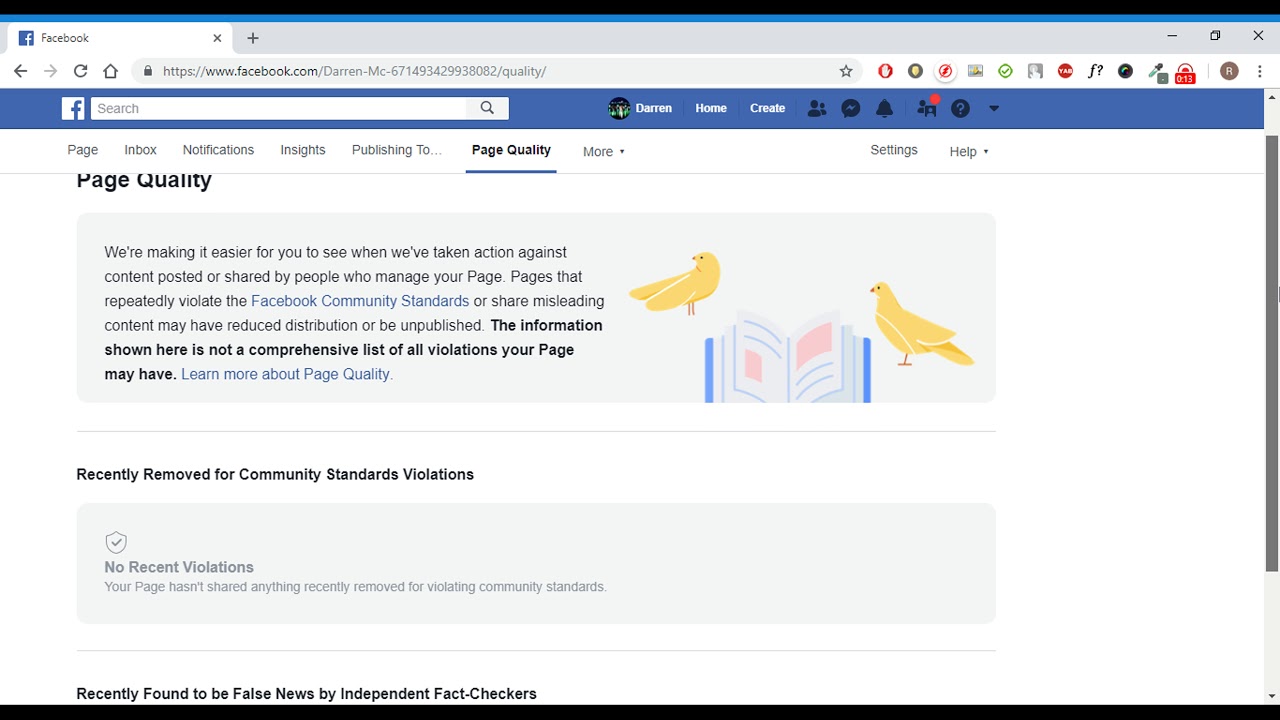Viewport: 1280px width, 720px height.
Task: Expand the account dropdown arrow in Facebook bar
Action: 993,108
